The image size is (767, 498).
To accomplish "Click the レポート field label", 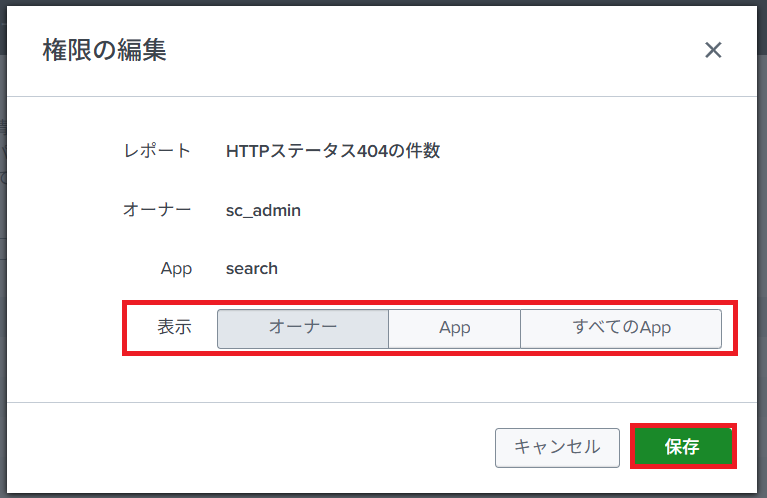I will click(157, 151).
